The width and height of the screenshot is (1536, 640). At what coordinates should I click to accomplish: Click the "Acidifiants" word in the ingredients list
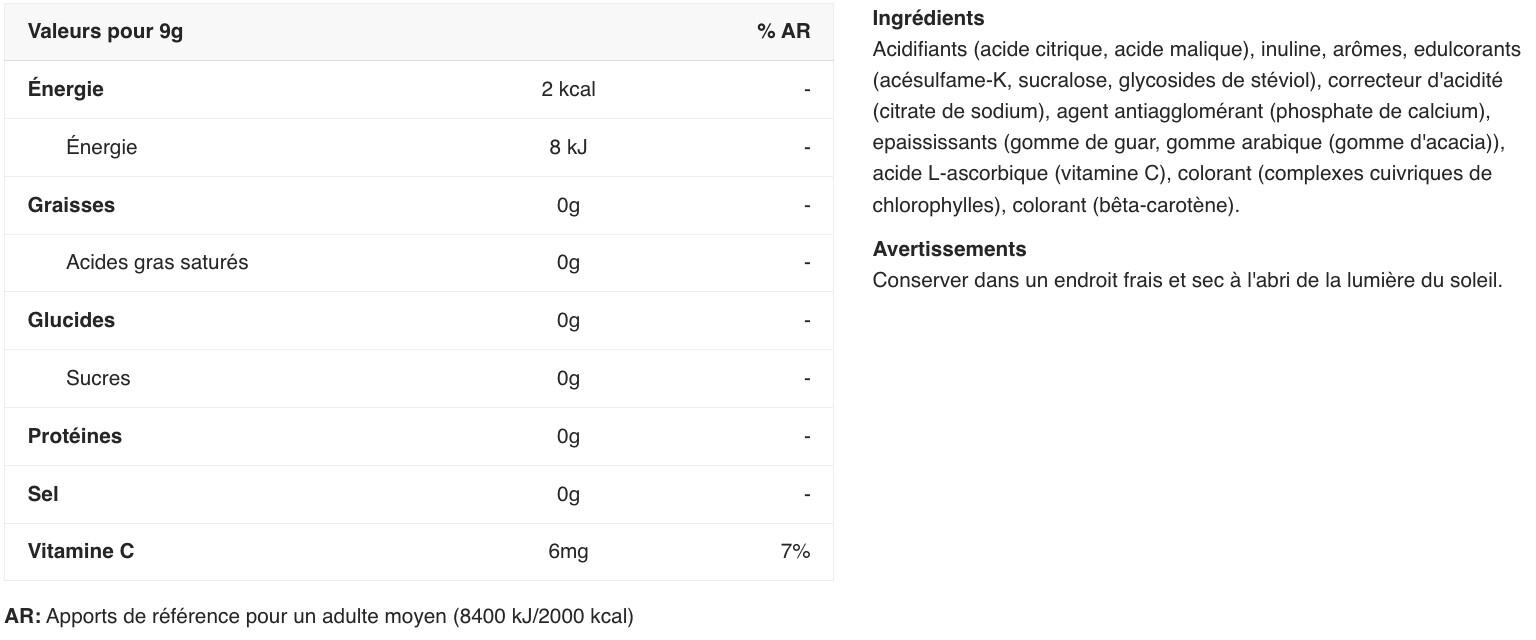pyautogui.click(x=920, y=49)
